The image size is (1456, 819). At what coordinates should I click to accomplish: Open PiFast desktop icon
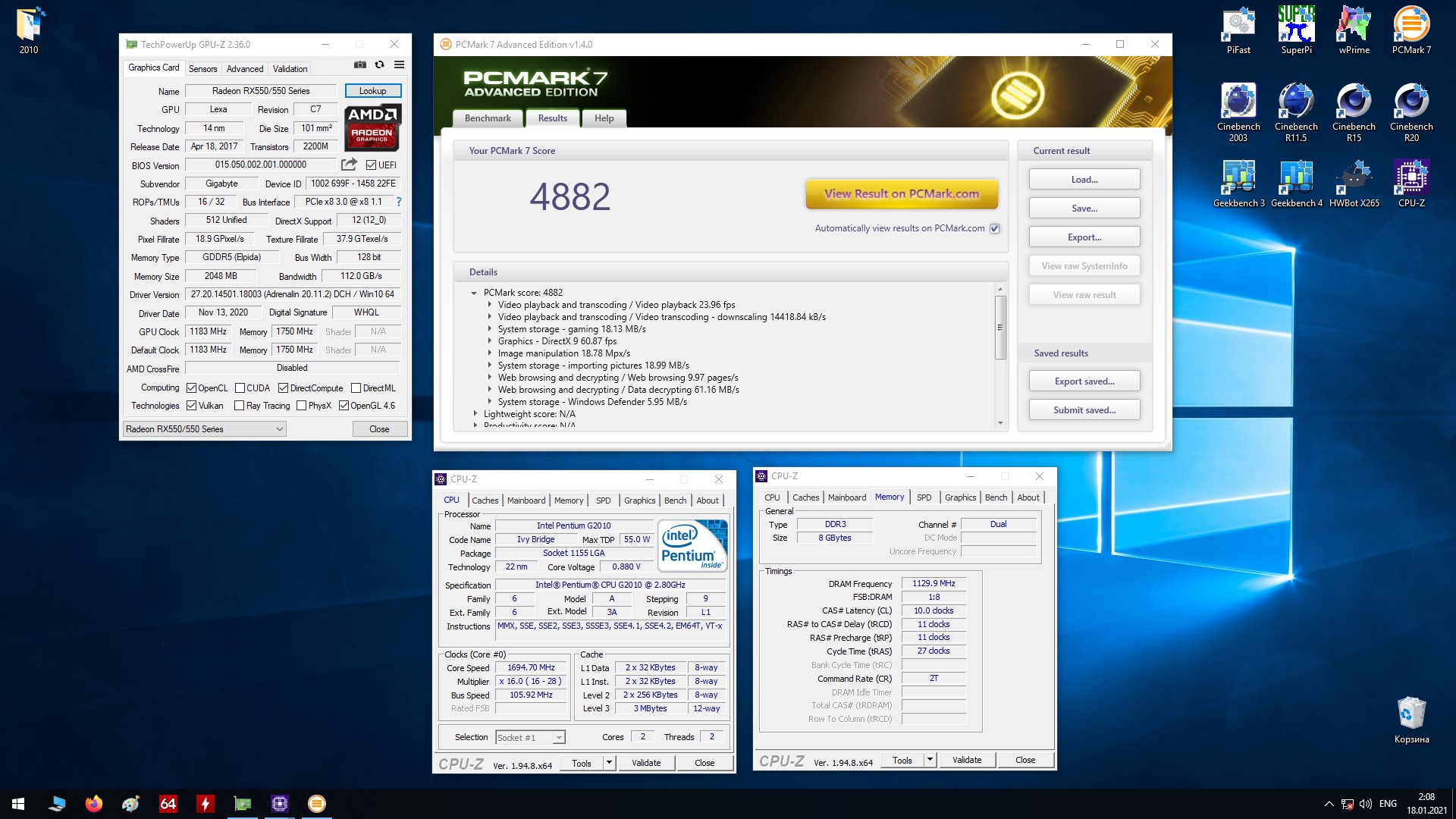[x=1238, y=30]
